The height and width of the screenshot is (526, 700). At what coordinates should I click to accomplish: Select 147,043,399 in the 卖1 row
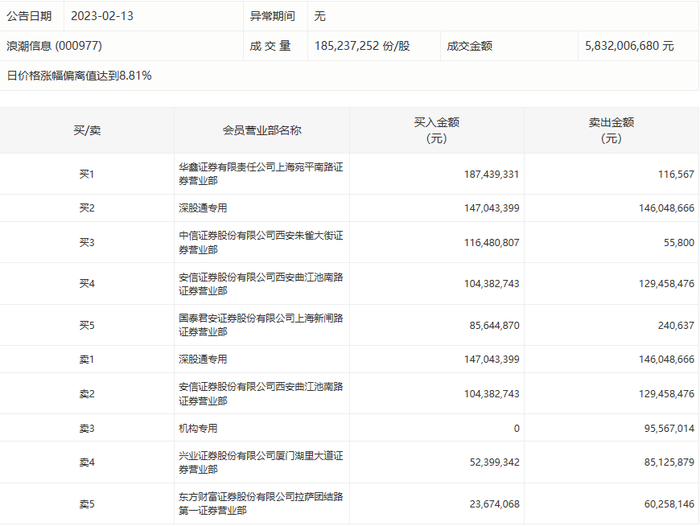point(492,359)
